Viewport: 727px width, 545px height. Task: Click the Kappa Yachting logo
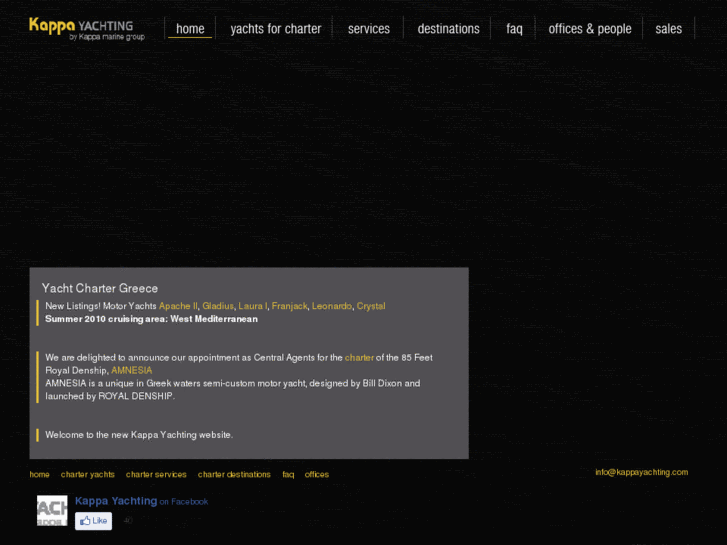click(x=87, y=28)
